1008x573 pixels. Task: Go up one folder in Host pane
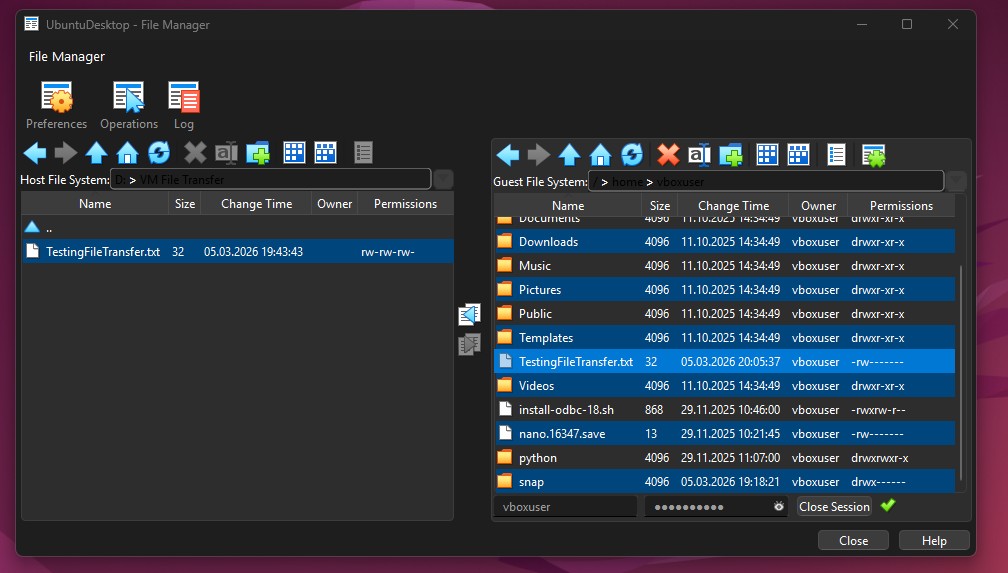(96, 153)
